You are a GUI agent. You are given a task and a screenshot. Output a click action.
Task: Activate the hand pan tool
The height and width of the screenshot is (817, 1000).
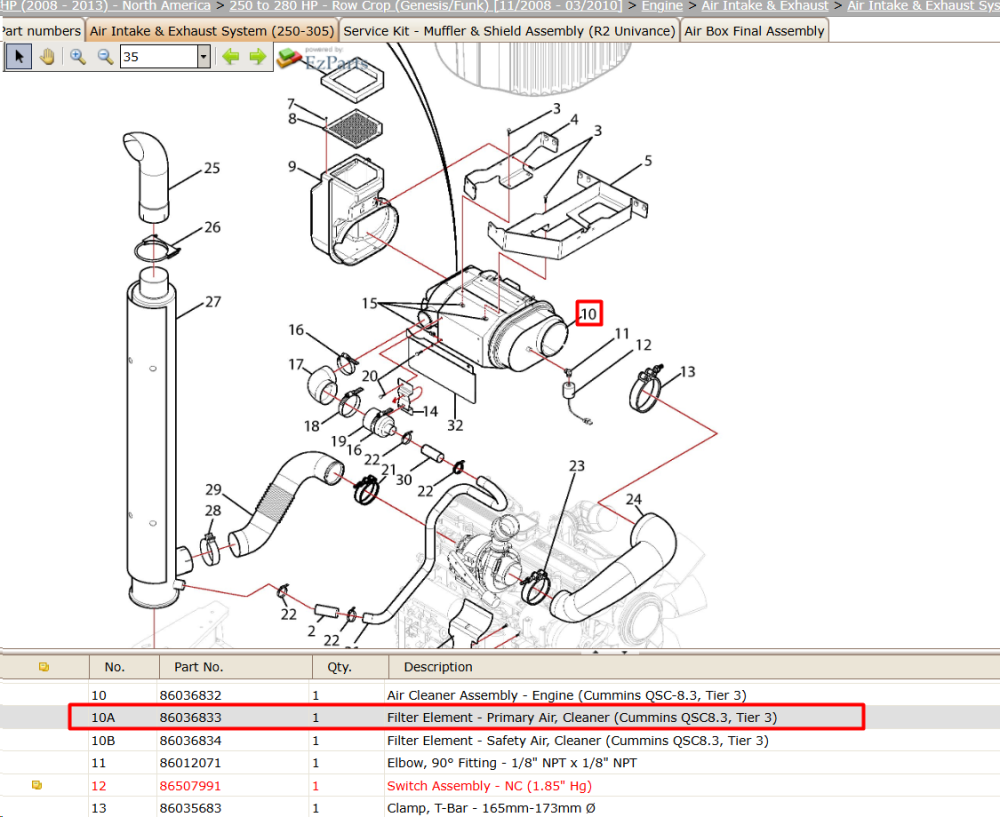[x=47, y=57]
